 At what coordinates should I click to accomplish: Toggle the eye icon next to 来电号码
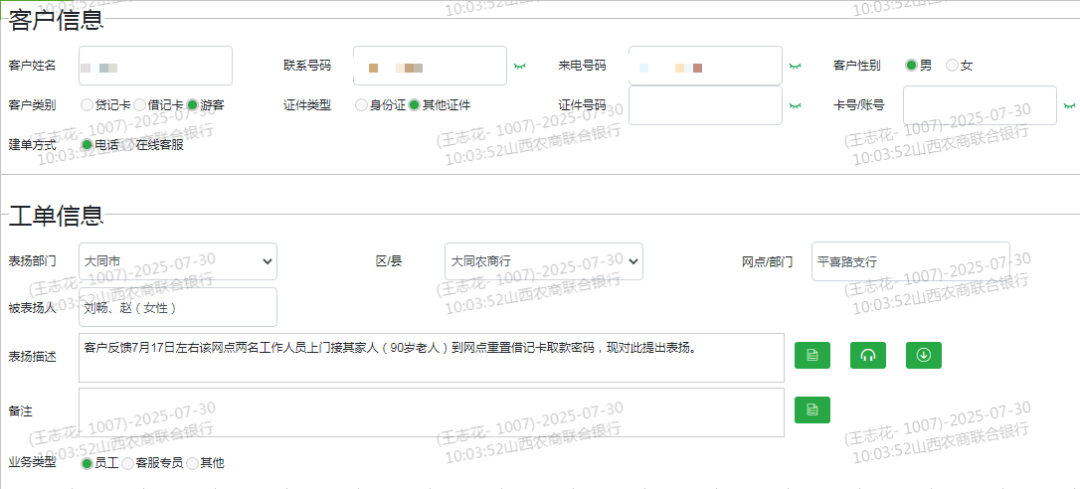point(794,66)
